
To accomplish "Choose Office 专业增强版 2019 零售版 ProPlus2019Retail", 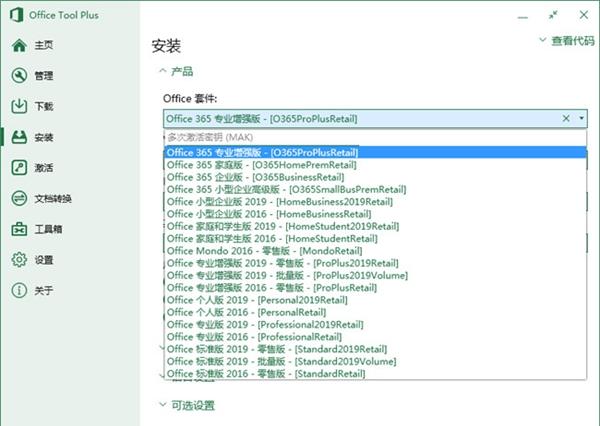I will (375, 263).
